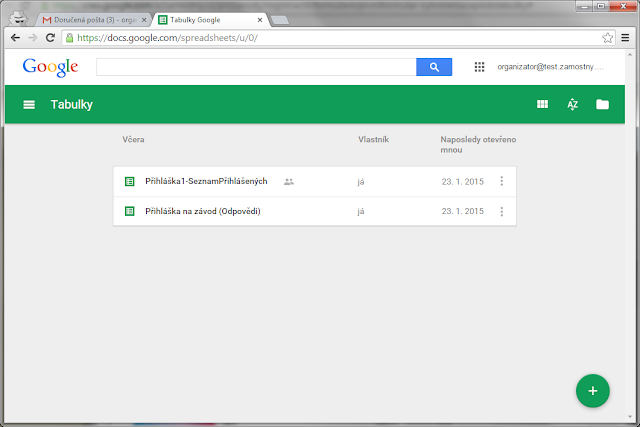Open more options for Přihláška na závod
The width and height of the screenshot is (640, 427).
pyautogui.click(x=502, y=211)
